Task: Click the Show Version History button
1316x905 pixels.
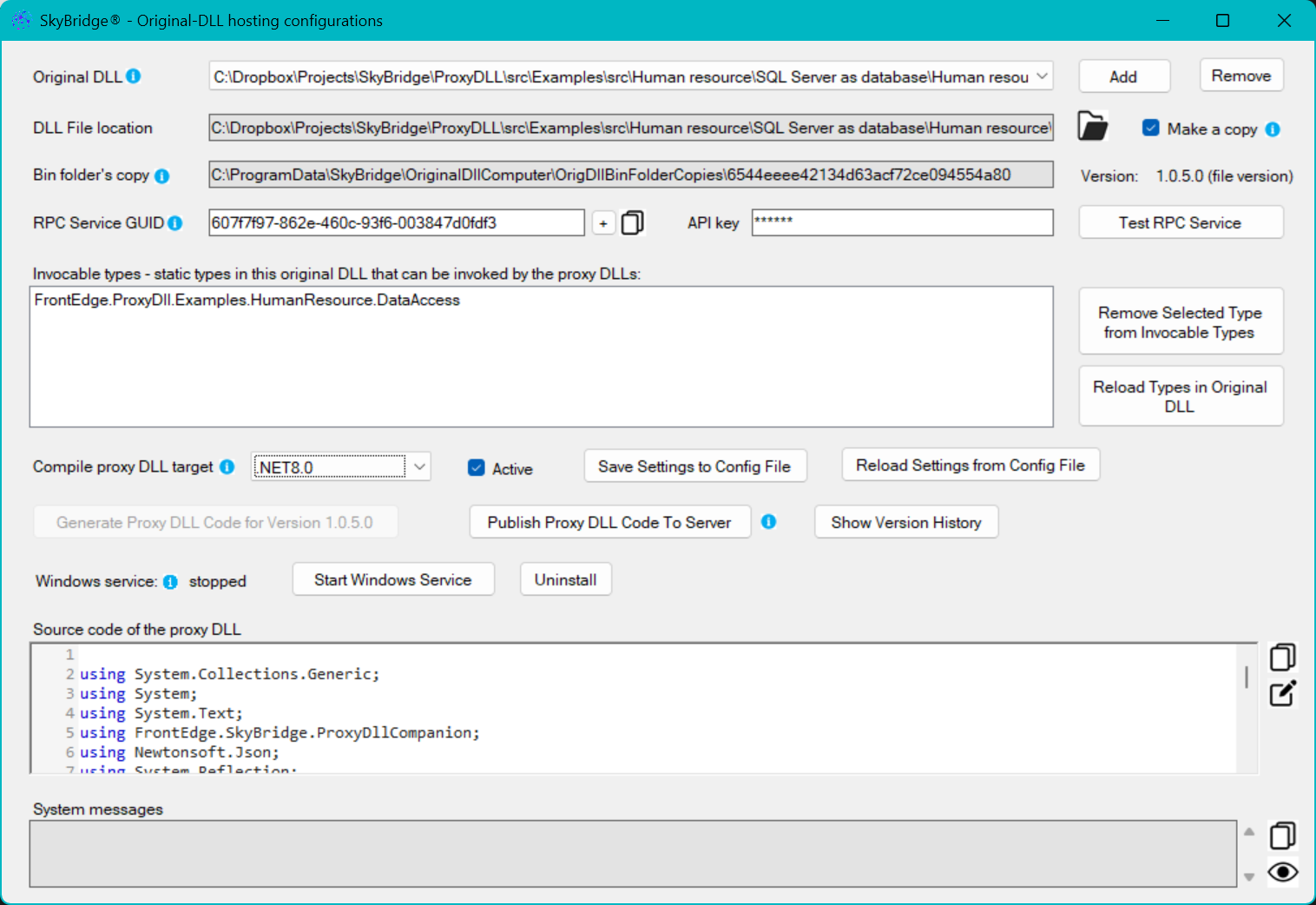Action: click(x=906, y=522)
